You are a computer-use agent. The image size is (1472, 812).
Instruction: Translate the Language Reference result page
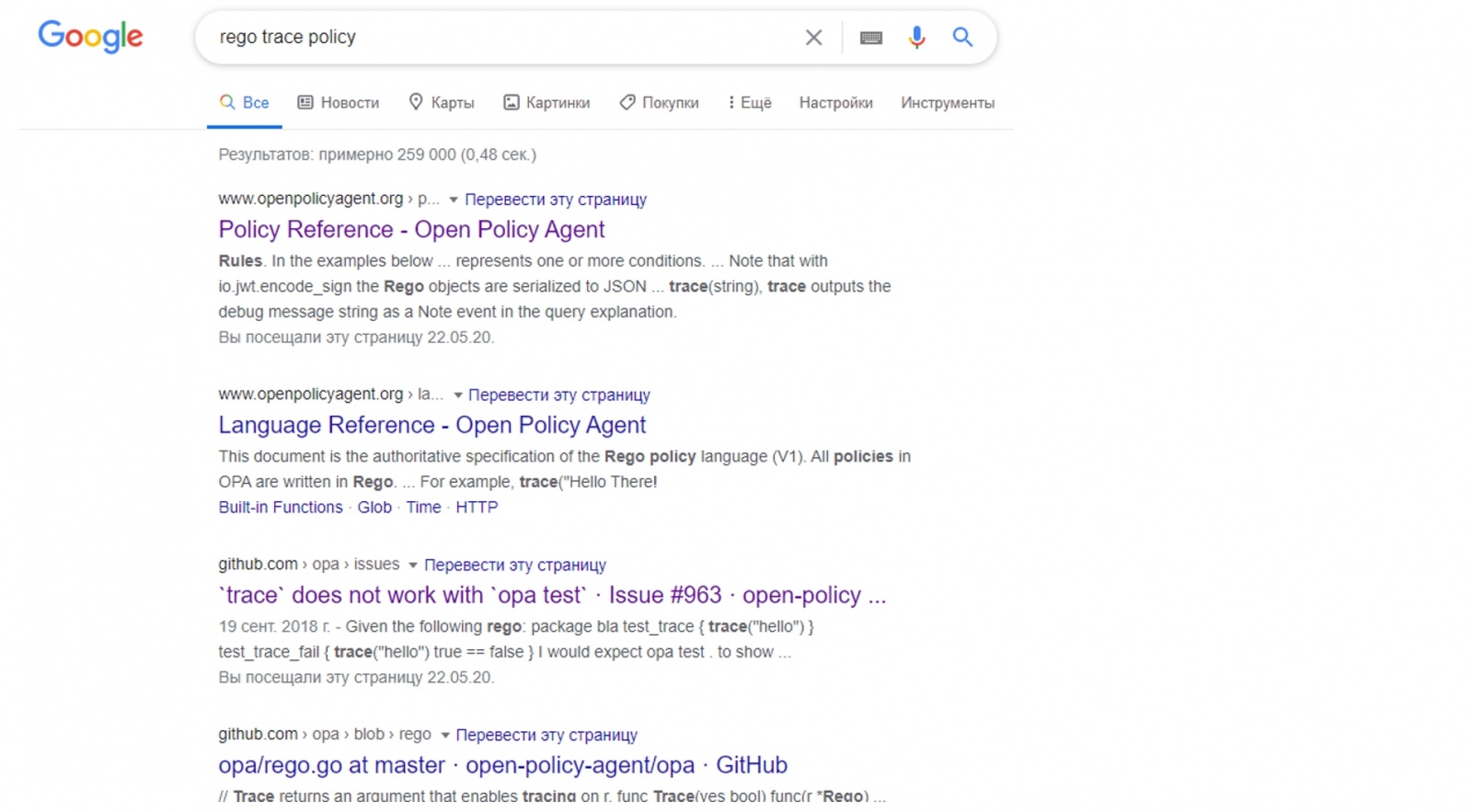pos(559,395)
